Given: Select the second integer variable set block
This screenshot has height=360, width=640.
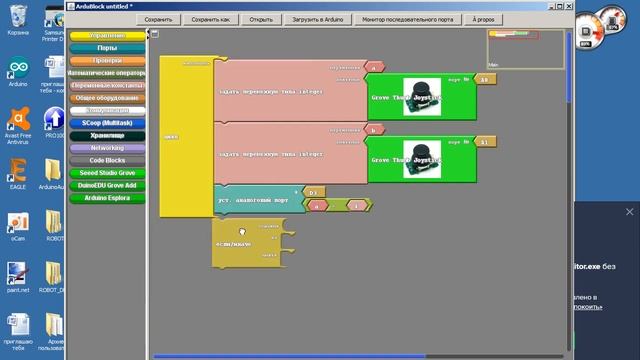Looking at the screenshot, I should [x=290, y=154].
